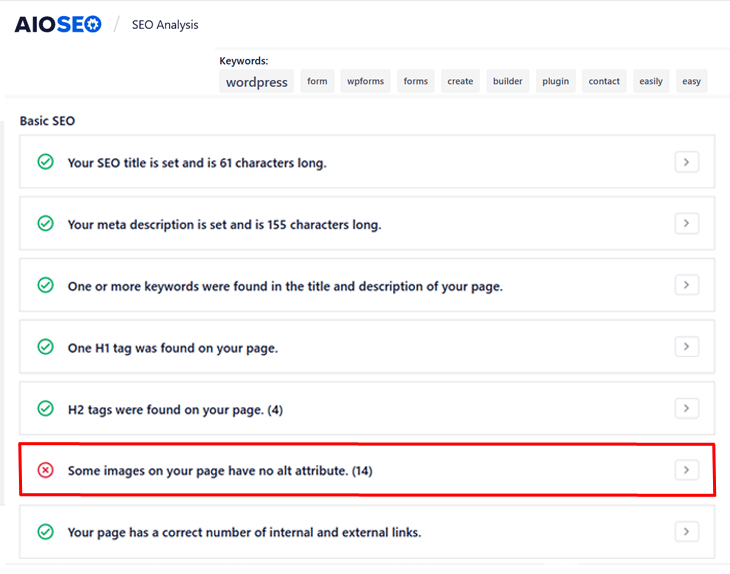Click text 'Your SEO title is set and is 61 characters long.'
The image size is (730, 574).
[x=197, y=163]
